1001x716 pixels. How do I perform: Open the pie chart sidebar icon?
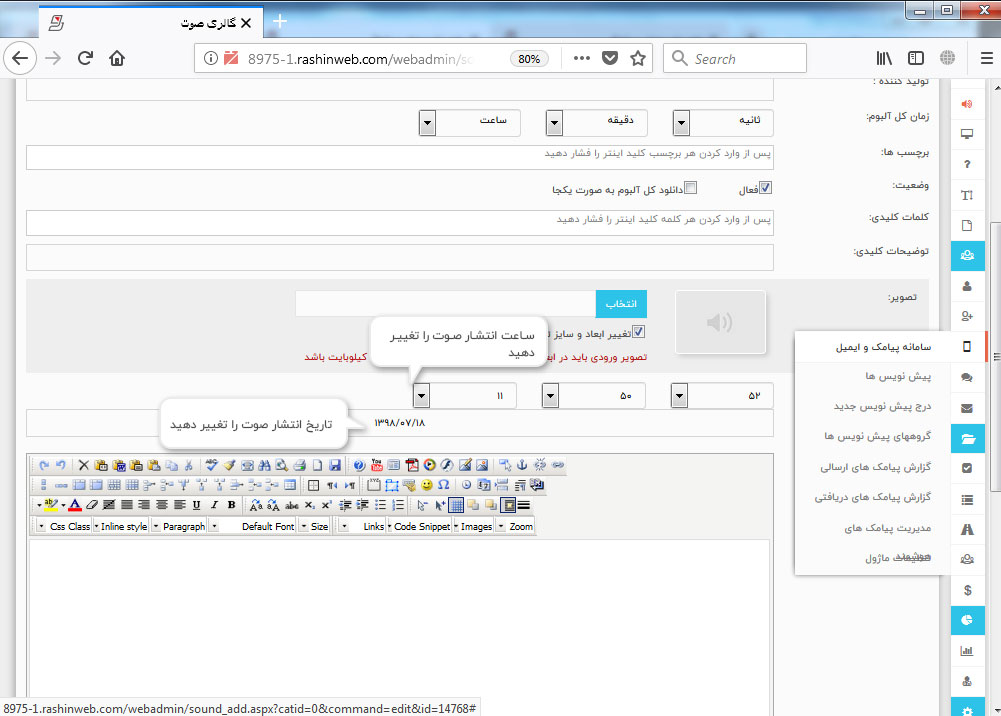coord(967,620)
